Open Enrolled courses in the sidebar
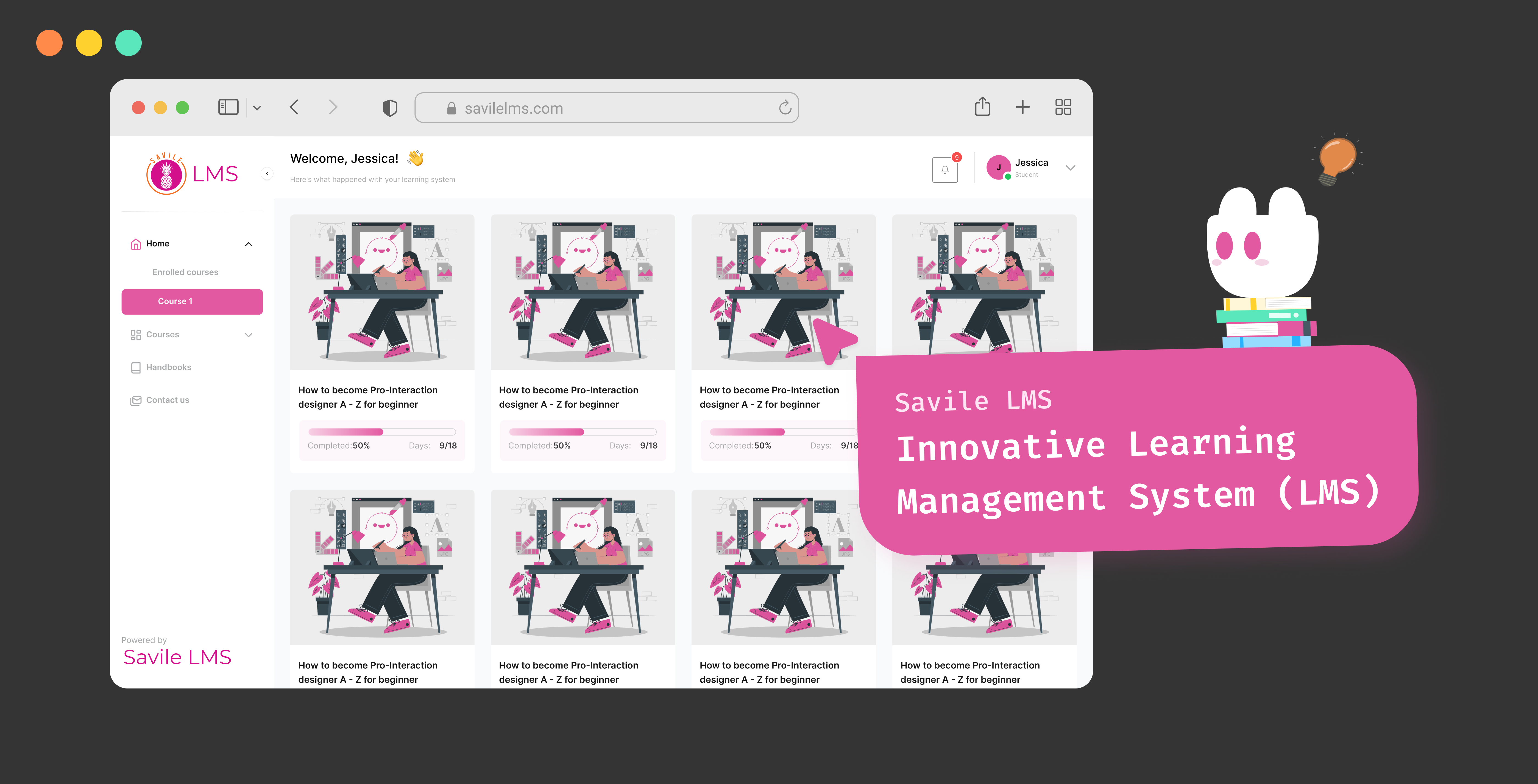This screenshot has width=1538, height=784. pyautogui.click(x=185, y=272)
